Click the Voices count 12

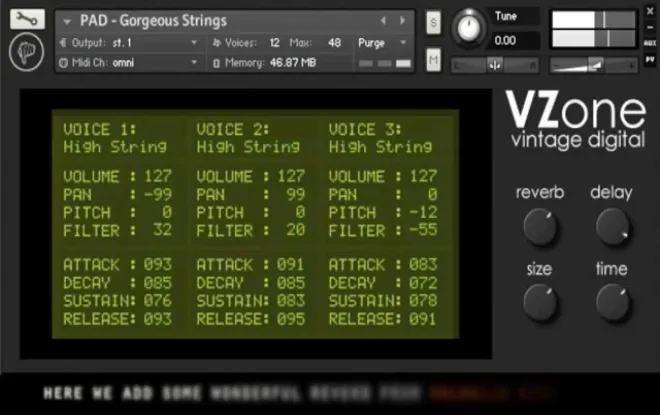(275, 43)
